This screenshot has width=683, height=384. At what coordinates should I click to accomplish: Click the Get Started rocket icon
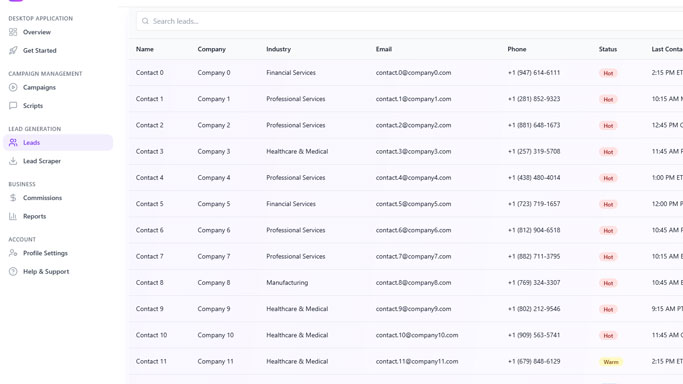click(13, 51)
